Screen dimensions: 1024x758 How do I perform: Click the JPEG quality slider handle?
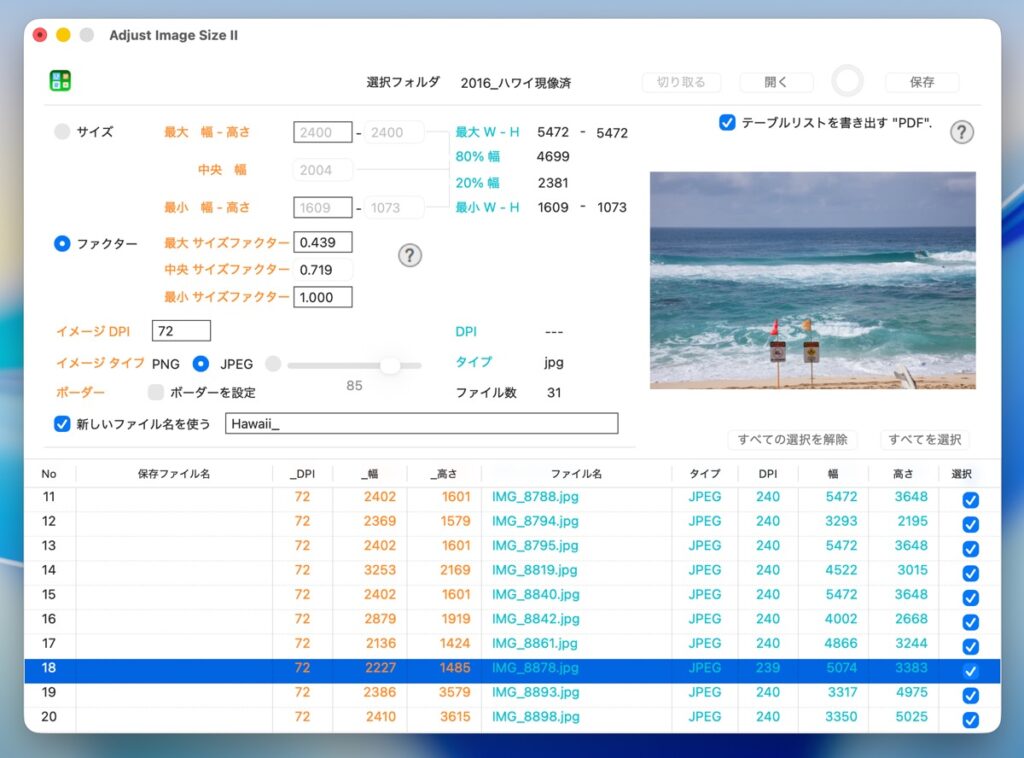click(x=390, y=365)
